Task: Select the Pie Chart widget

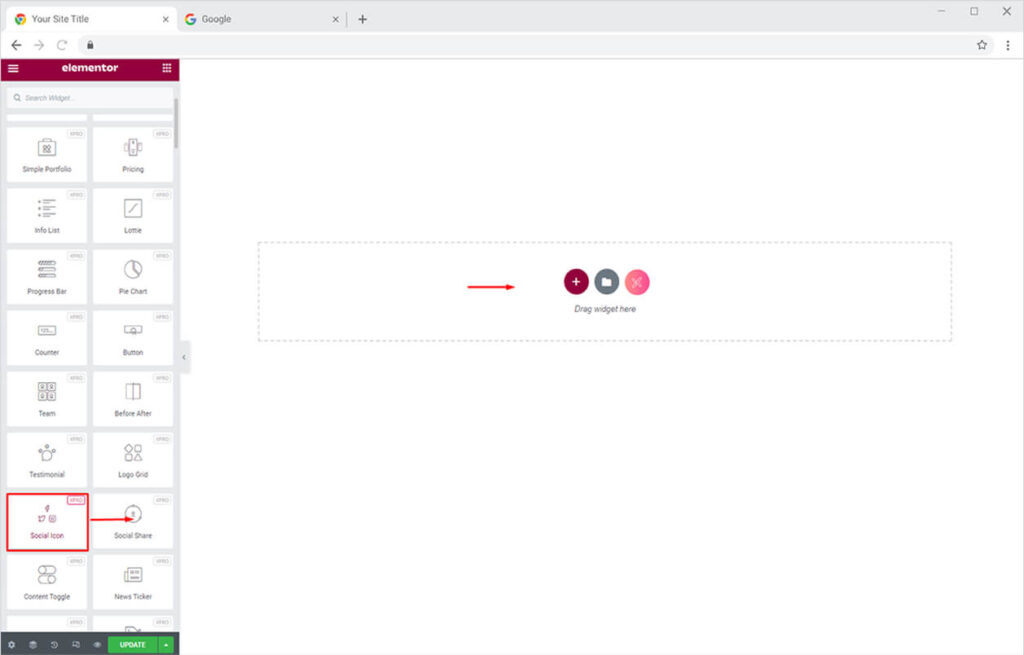Action: click(133, 277)
